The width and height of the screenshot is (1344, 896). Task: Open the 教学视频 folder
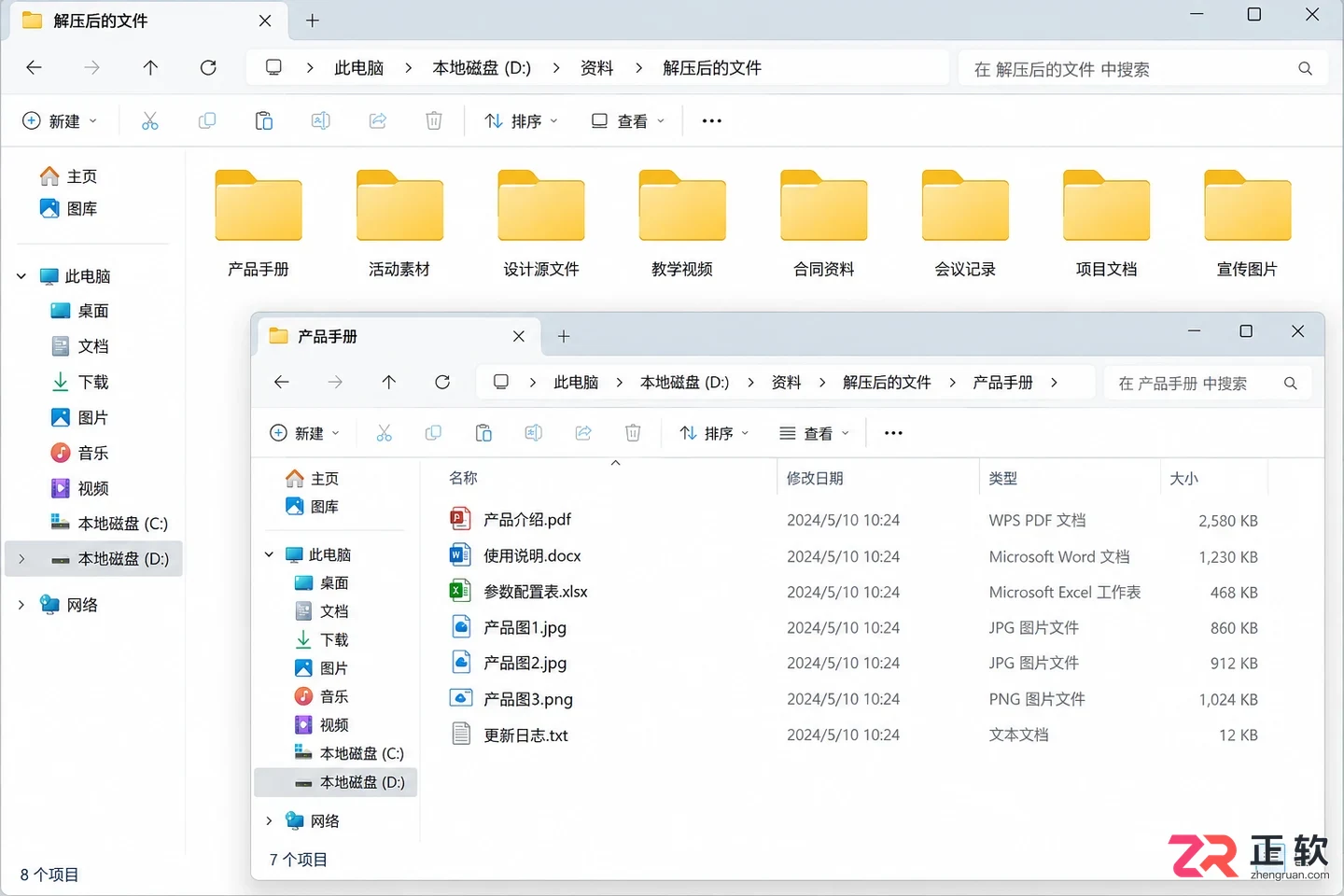coord(682,224)
